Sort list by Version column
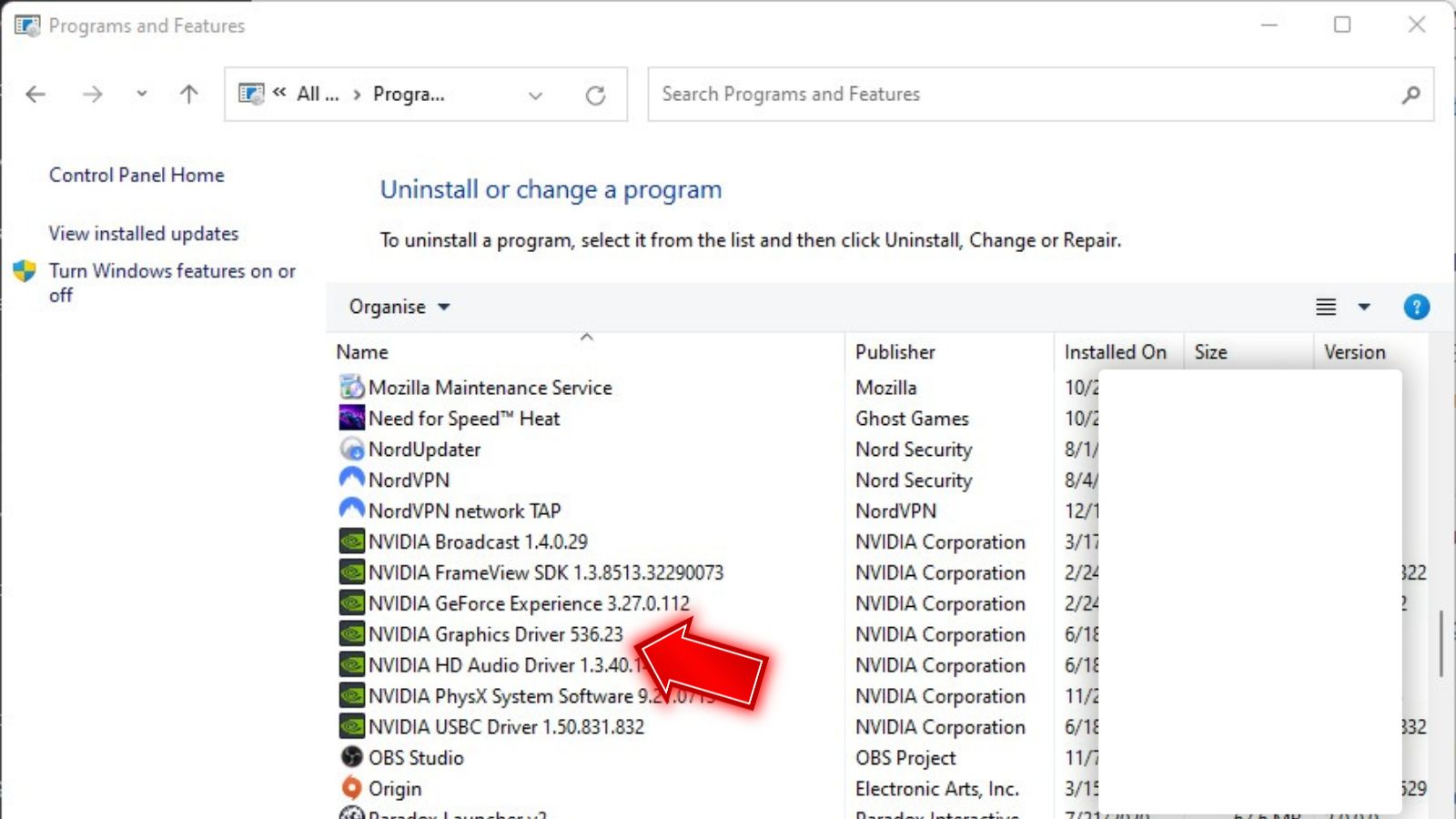Viewport: 1456px width, 819px height. (x=1354, y=352)
